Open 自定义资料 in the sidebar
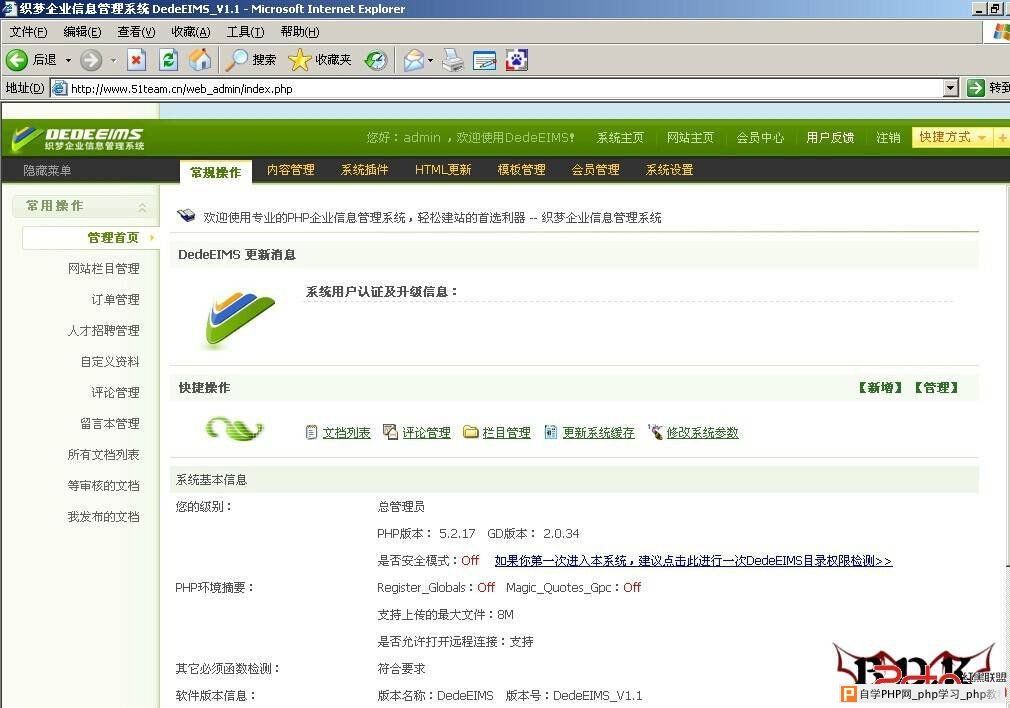Viewport: 1010px width, 708px height. [110, 361]
